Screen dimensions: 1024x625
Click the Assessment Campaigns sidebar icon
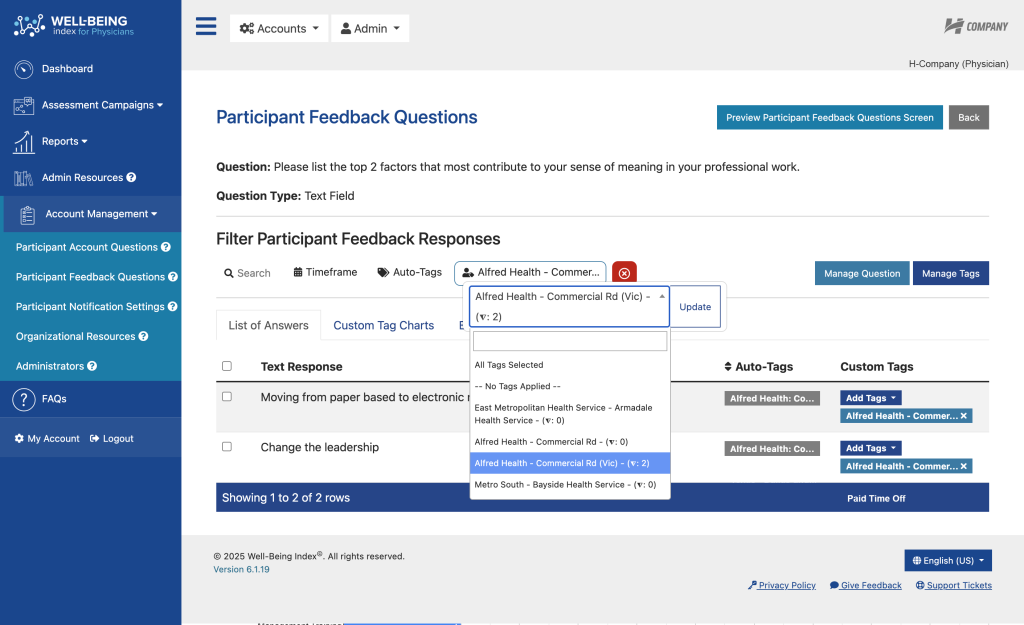point(24,105)
